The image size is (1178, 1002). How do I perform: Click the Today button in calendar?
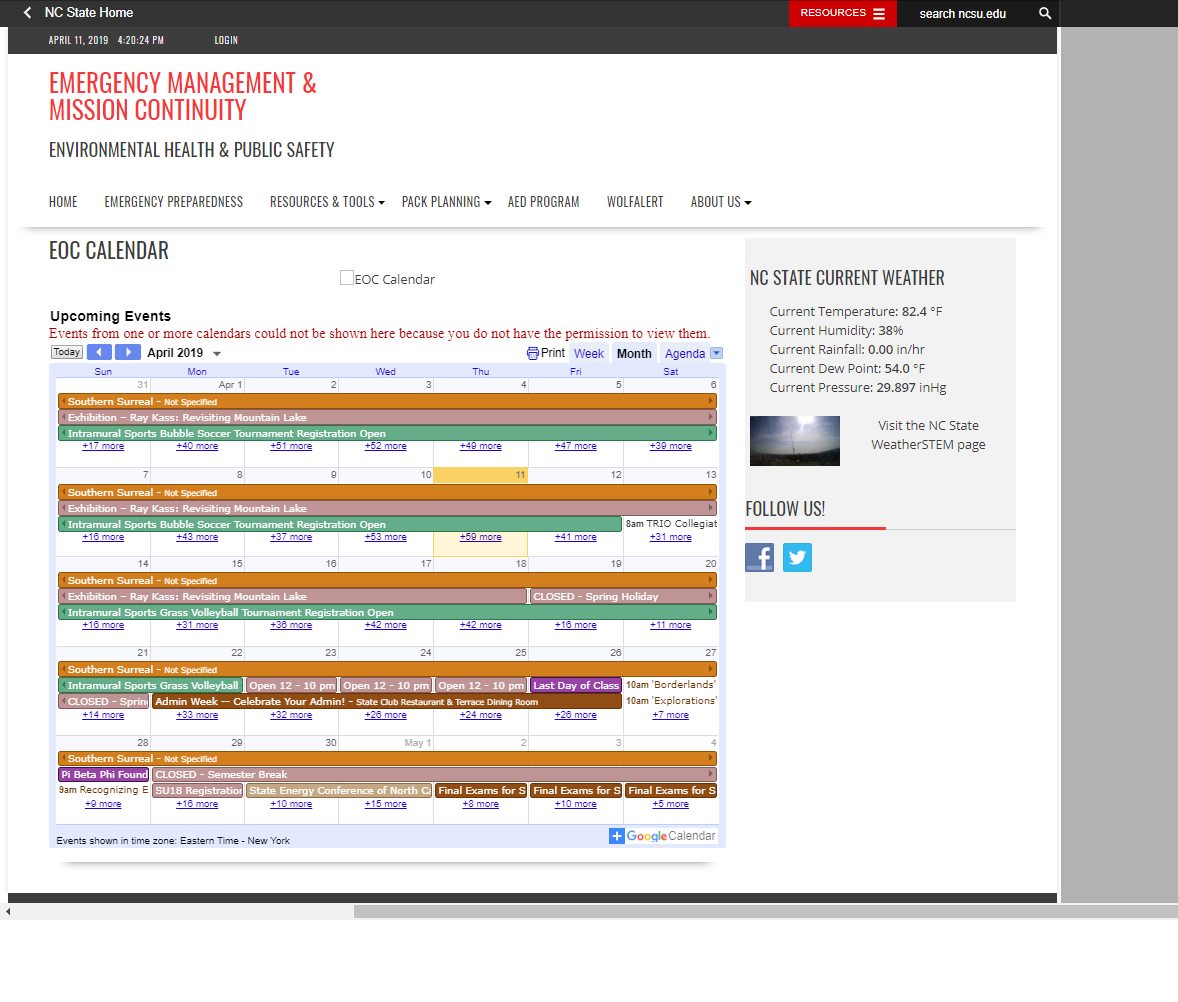pos(67,352)
